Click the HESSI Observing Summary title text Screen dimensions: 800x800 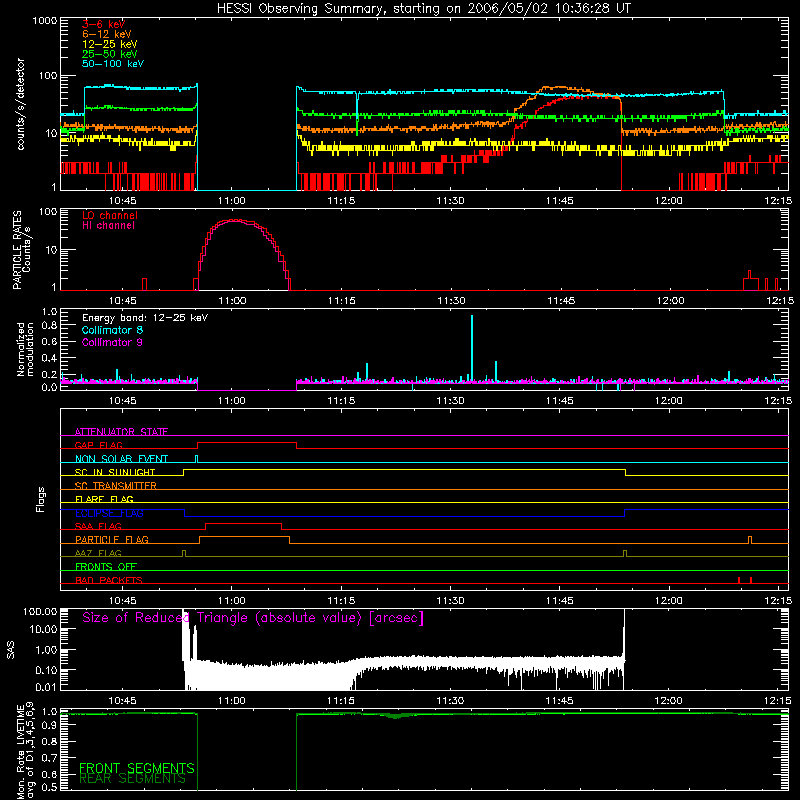(x=423, y=9)
